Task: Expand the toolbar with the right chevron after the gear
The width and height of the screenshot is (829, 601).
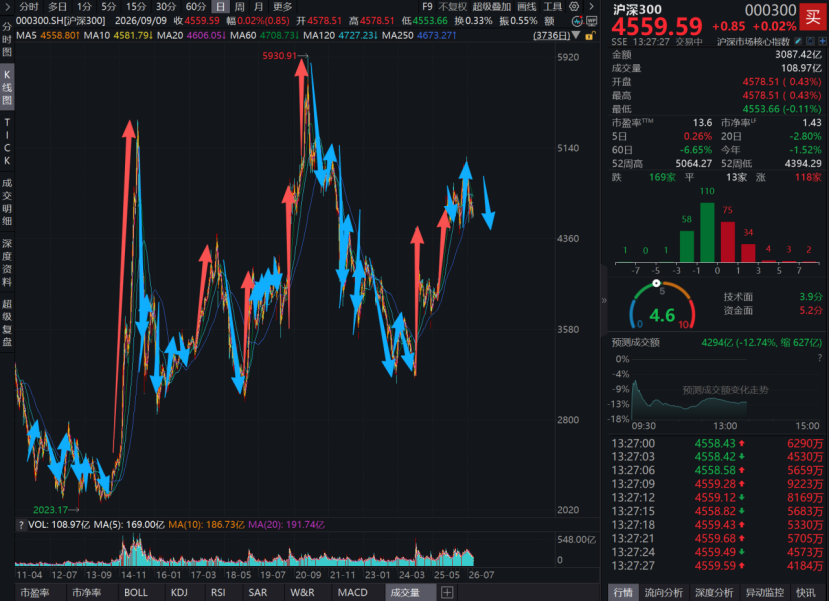Action: [592, 6]
